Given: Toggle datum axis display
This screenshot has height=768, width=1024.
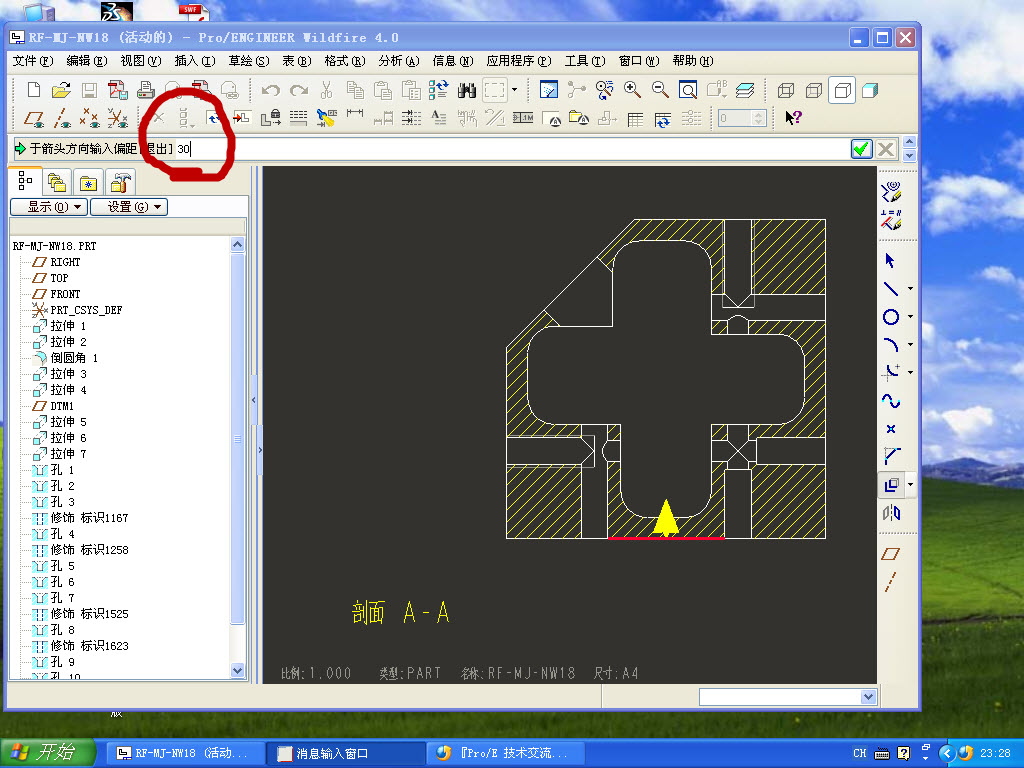Looking at the screenshot, I should (62, 119).
